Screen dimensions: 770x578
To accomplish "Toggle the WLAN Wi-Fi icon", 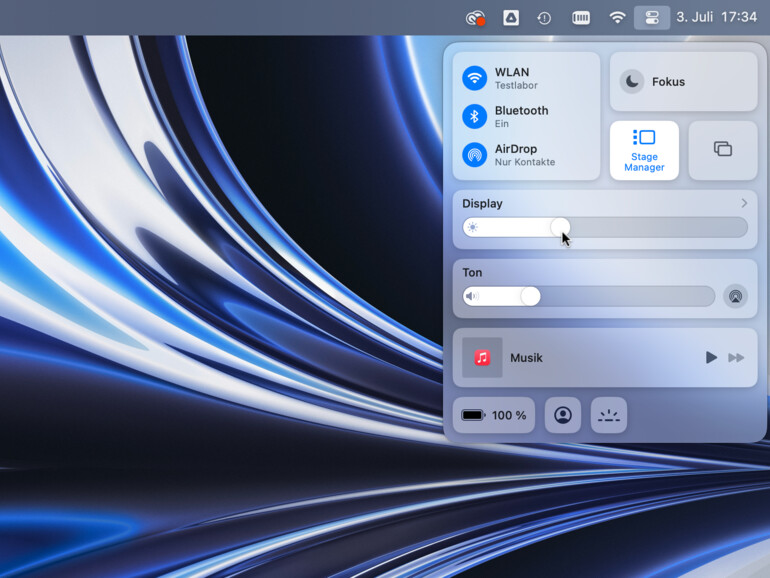I will pyautogui.click(x=475, y=78).
